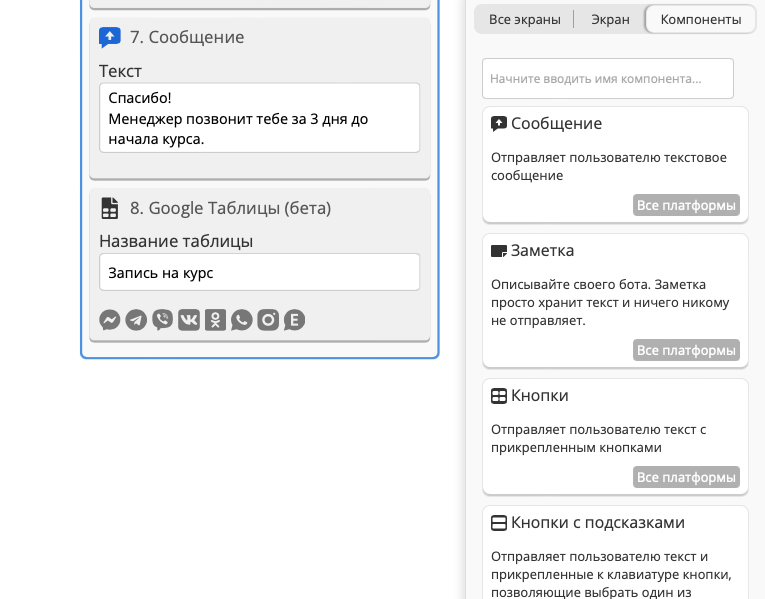Pick the Кнопки с подсказками component title

click(x=598, y=523)
